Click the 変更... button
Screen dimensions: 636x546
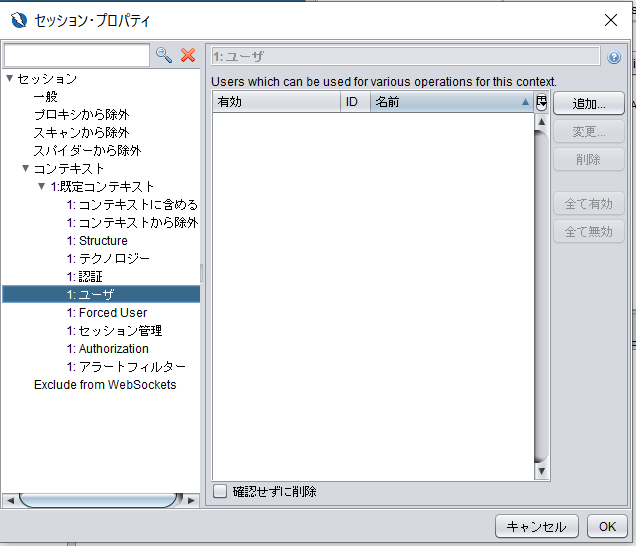coord(589,131)
